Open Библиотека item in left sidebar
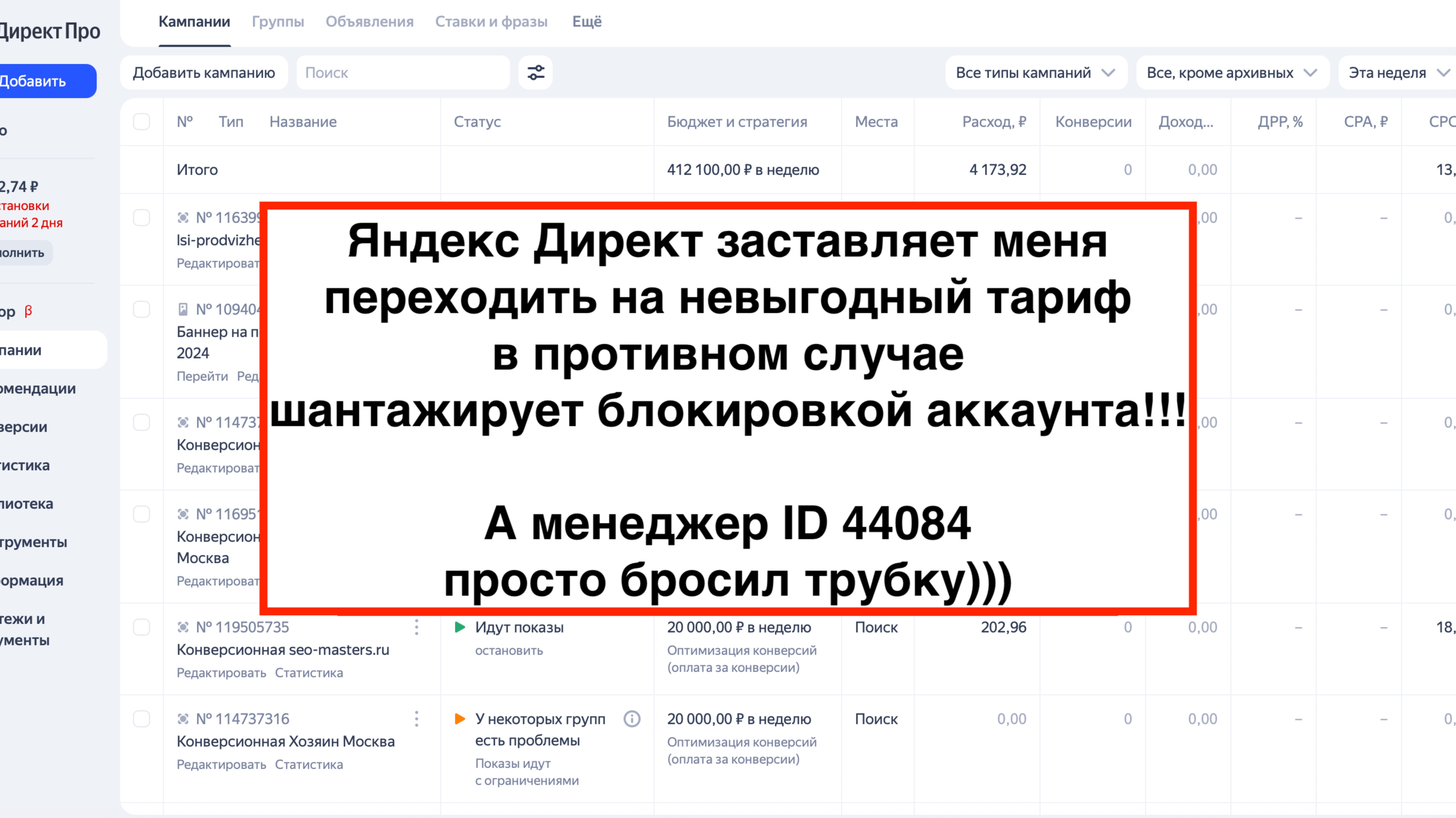This screenshot has height=818, width=1456. pyautogui.click(x=27, y=504)
